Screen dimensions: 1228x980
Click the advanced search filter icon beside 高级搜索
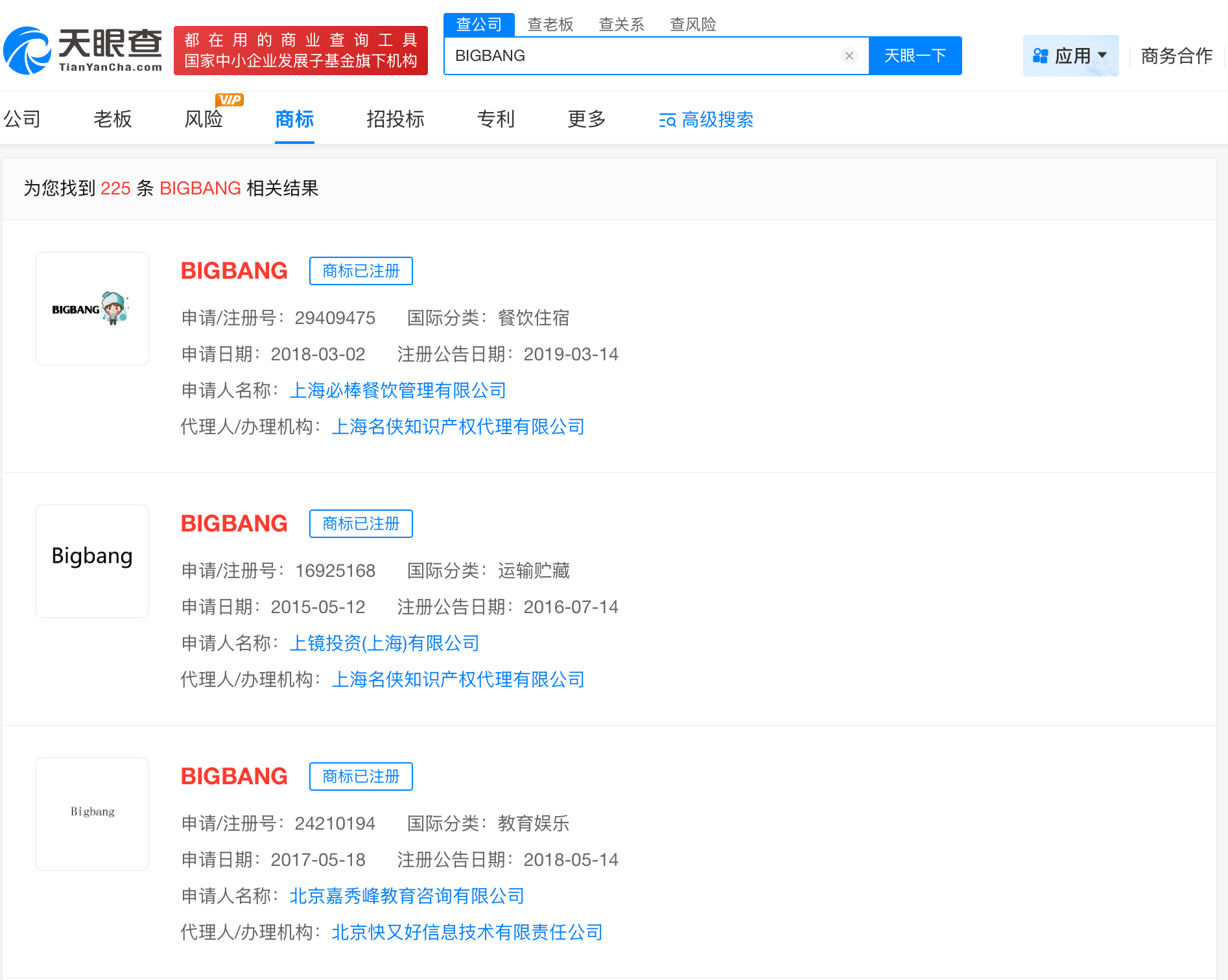[x=667, y=120]
